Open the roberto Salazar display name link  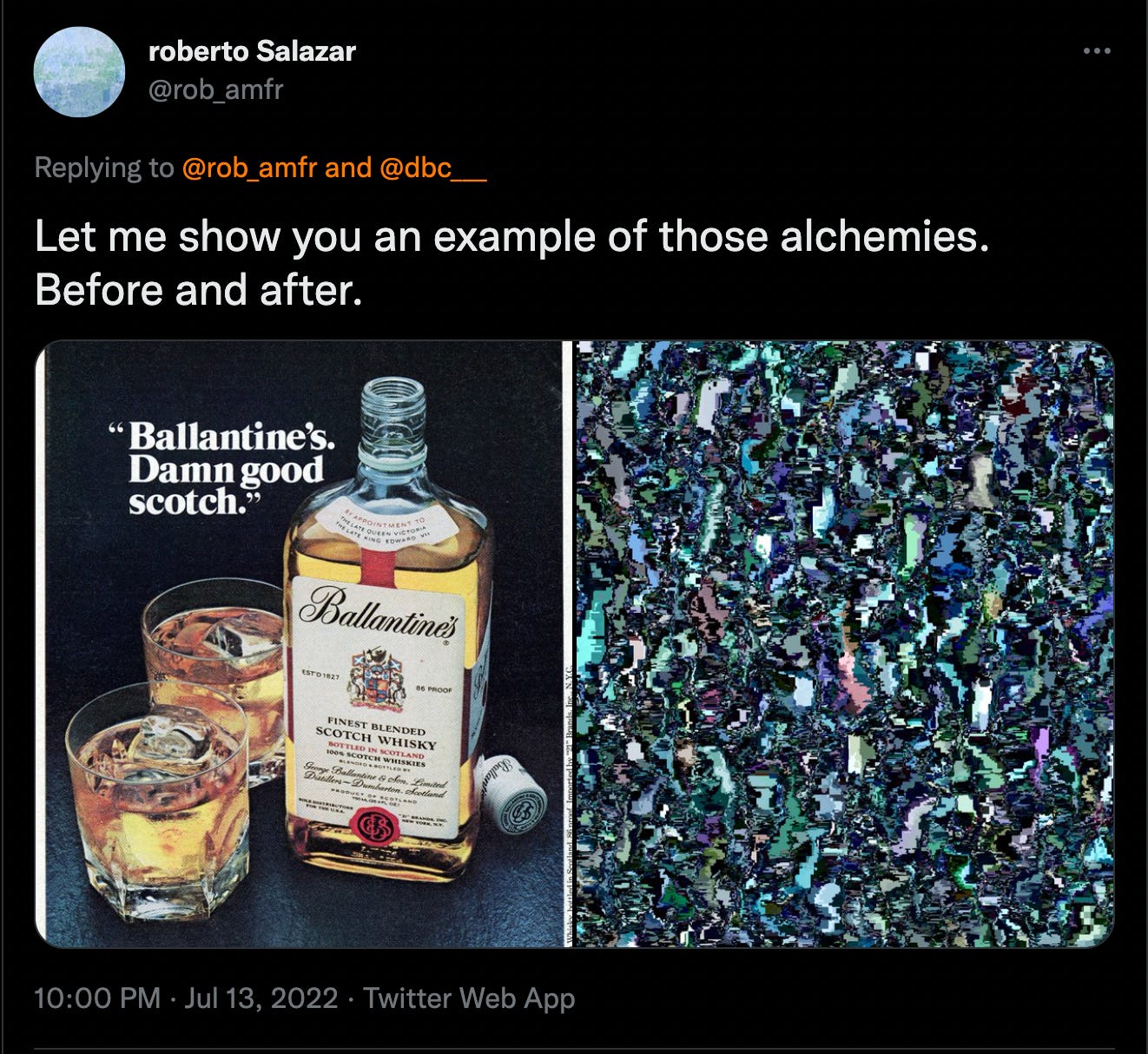coord(252,51)
